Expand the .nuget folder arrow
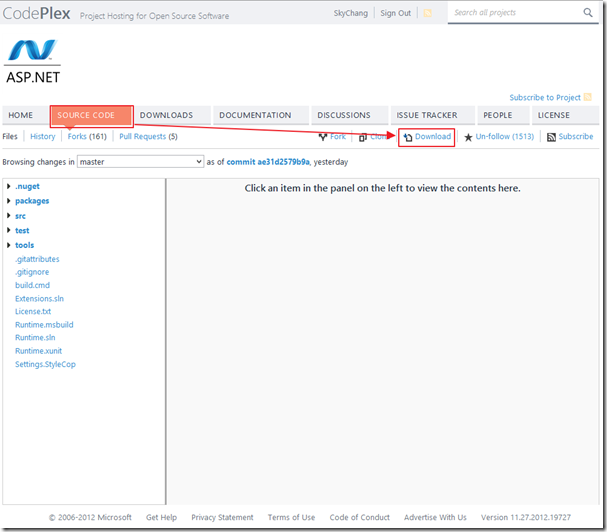The height and width of the screenshot is (532, 607). point(9,186)
